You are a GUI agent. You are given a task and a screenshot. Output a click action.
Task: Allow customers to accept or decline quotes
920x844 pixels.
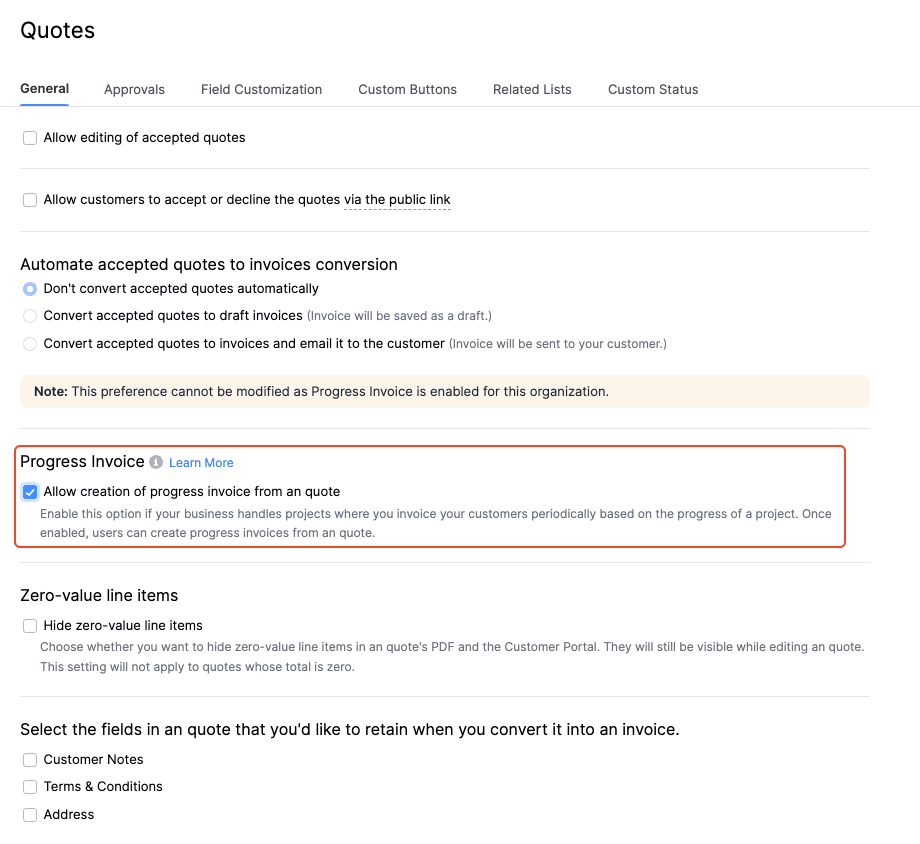29,199
